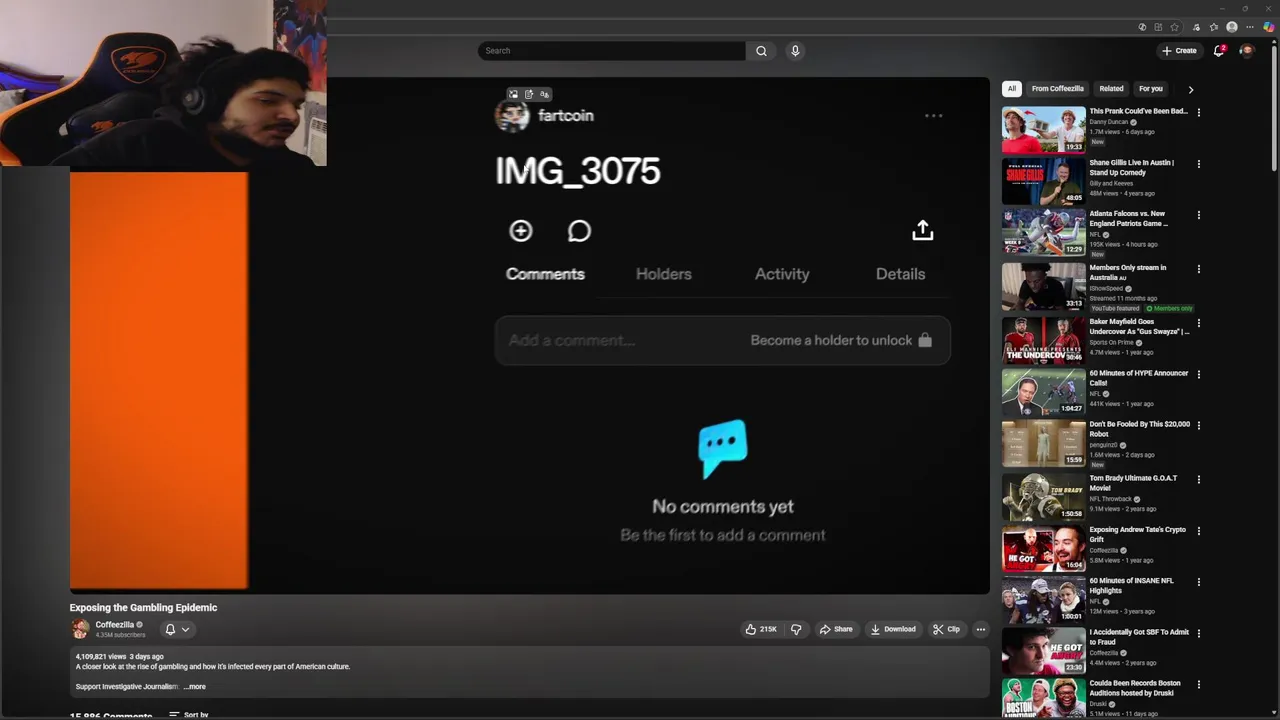
Task: Select the Related filter chip
Action: 1111,89
